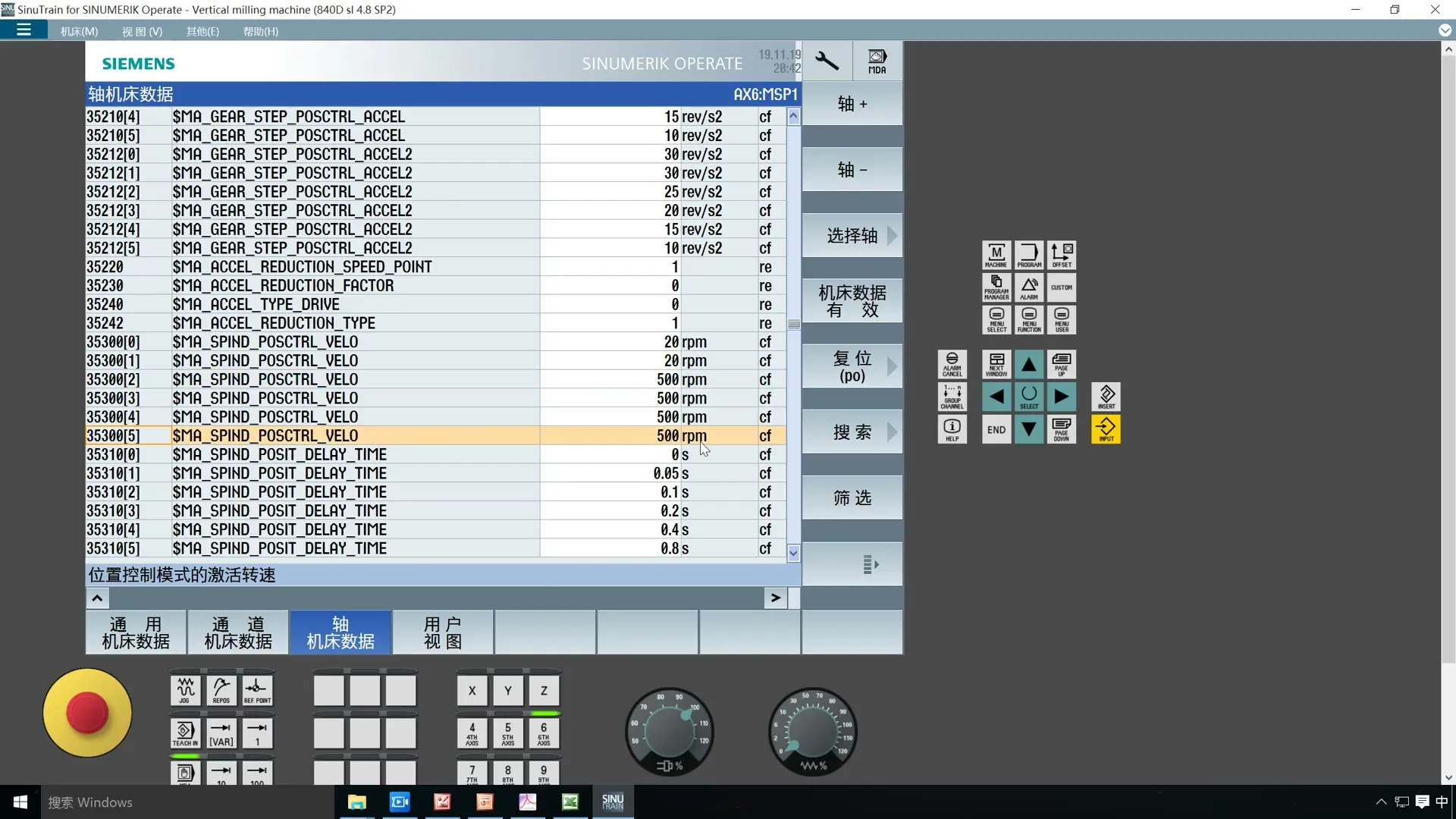
Task: Click the OFFSET key icon
Action: (x=1062, y=256)
